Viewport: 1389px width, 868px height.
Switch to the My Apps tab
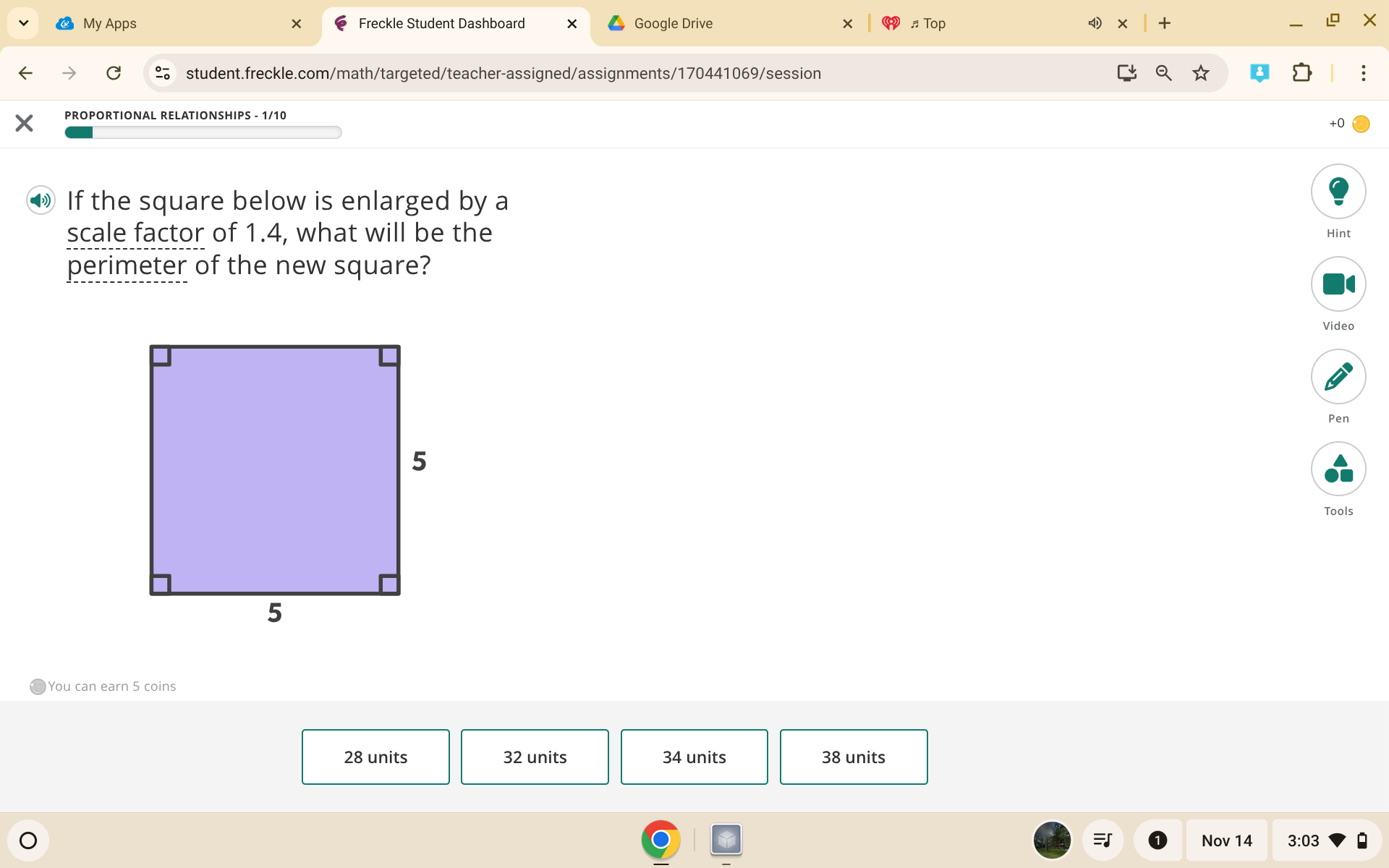coord(110,22)
